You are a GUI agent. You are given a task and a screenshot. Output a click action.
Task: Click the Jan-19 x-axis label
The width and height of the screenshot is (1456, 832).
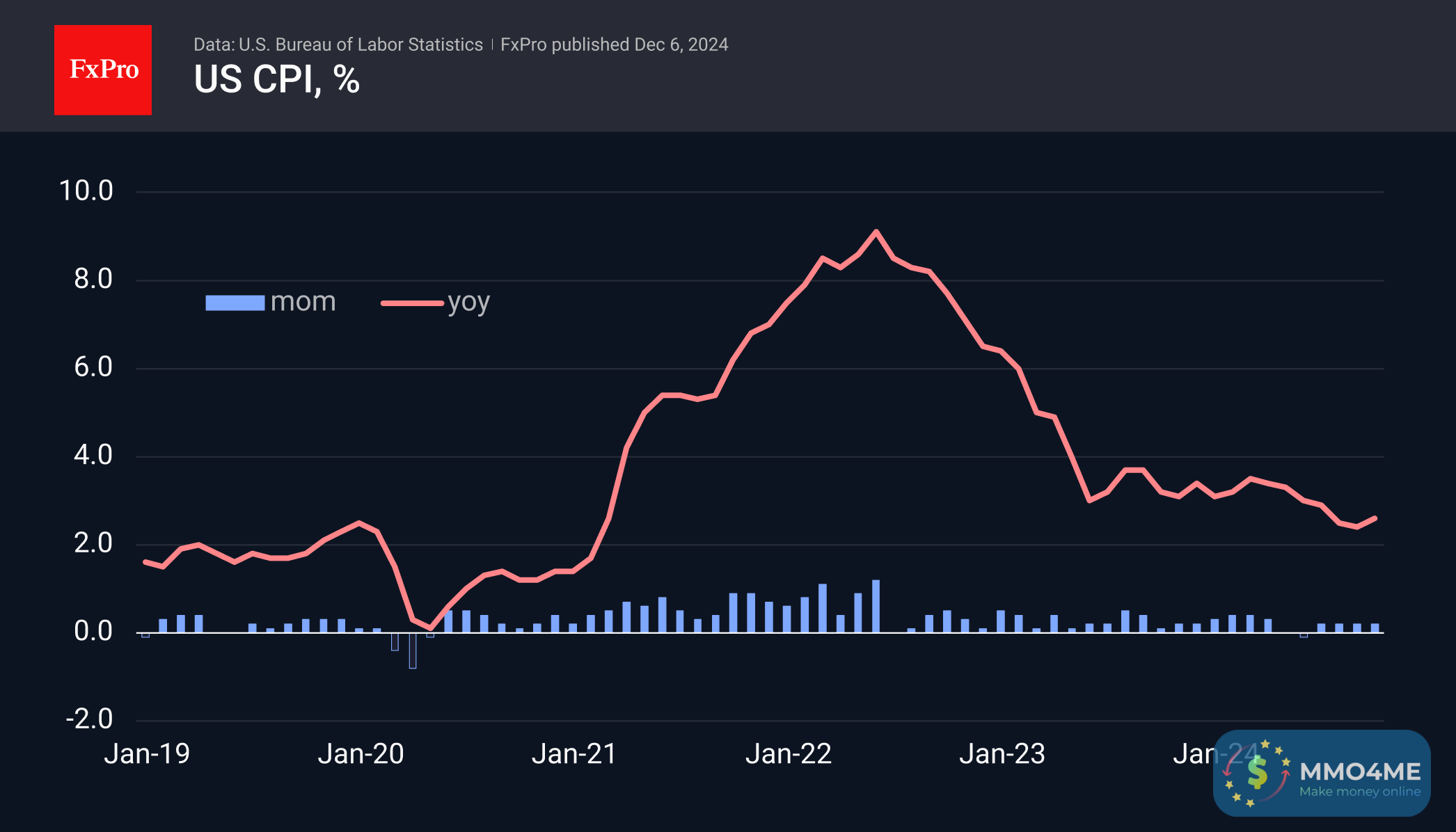click(x=147, y=754)
